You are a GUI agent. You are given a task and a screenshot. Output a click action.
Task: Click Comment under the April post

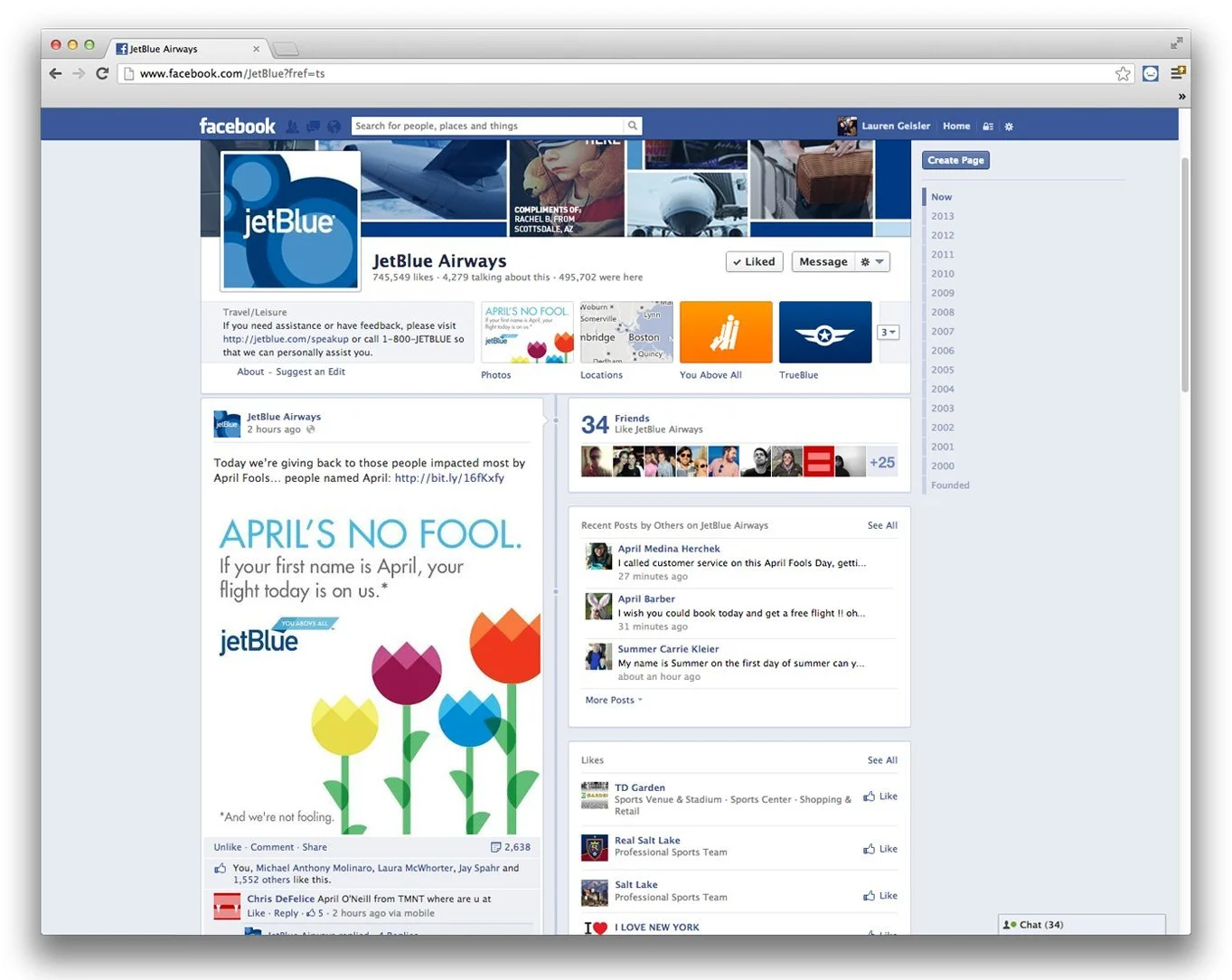[272, 847]
